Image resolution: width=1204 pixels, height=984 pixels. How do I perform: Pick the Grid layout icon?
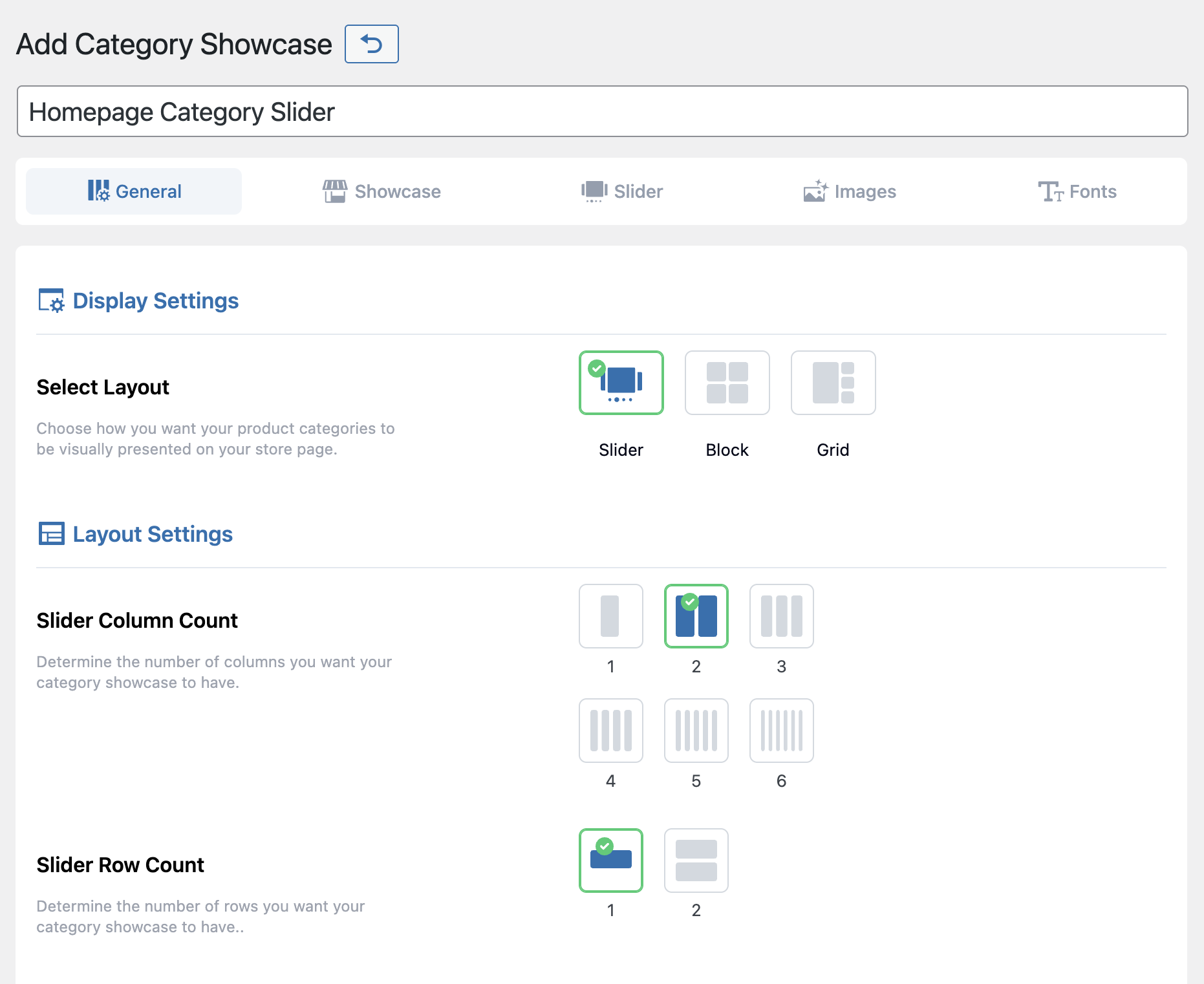pos(833,383)
